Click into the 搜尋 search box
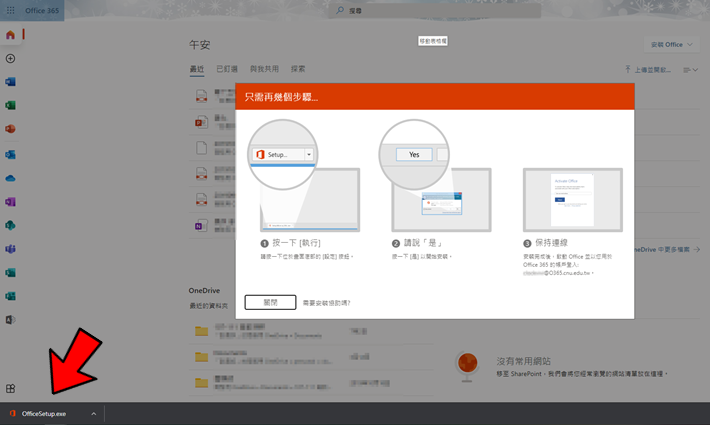 [x=435, y=10]
